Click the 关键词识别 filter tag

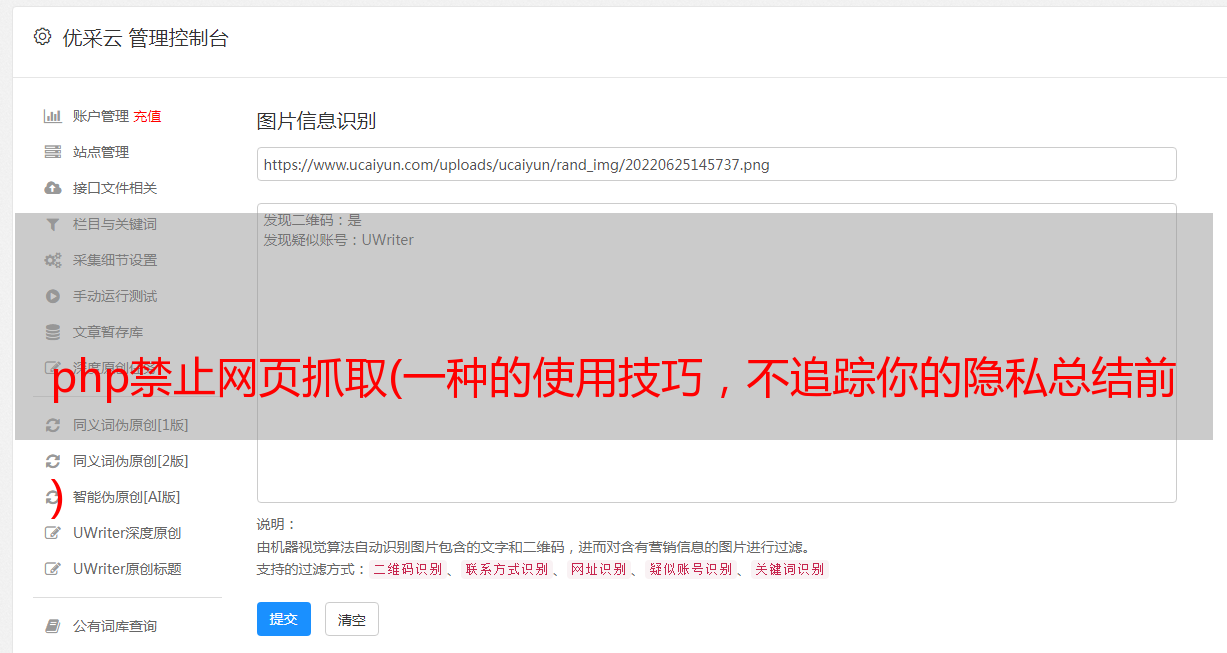(790, 569)
